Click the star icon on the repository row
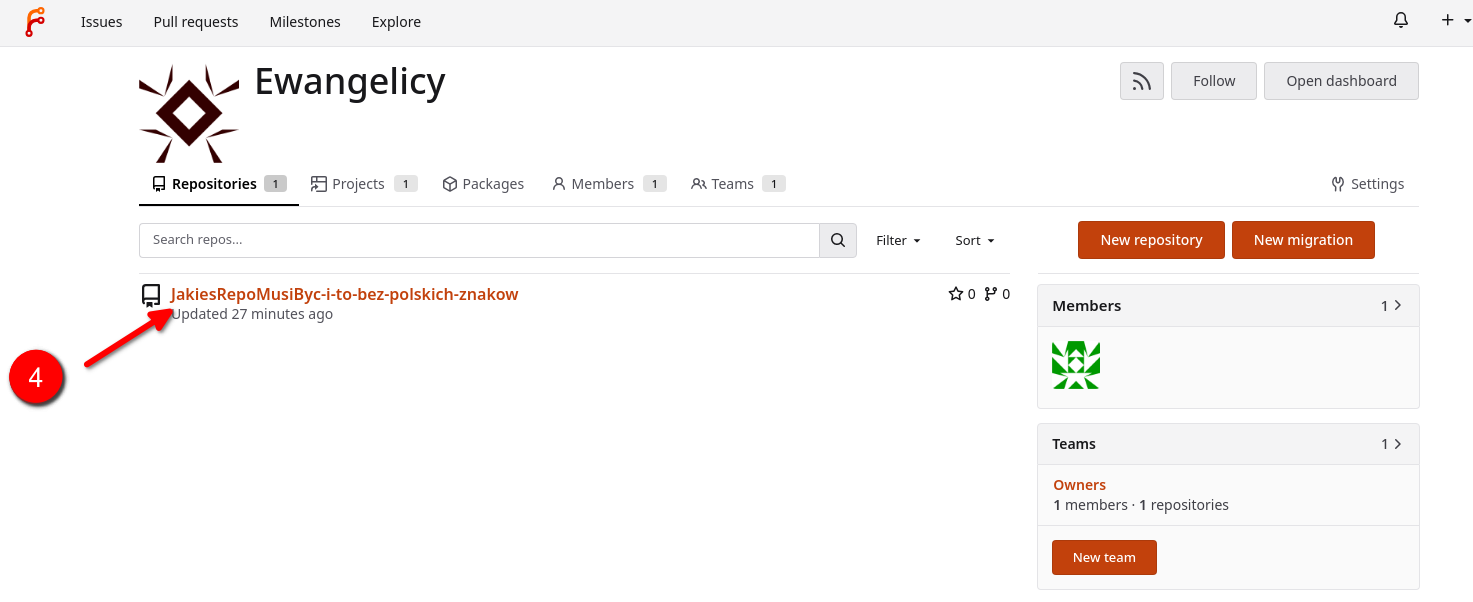The height and width of the screenshot is (602, 1473). (955, 294)
